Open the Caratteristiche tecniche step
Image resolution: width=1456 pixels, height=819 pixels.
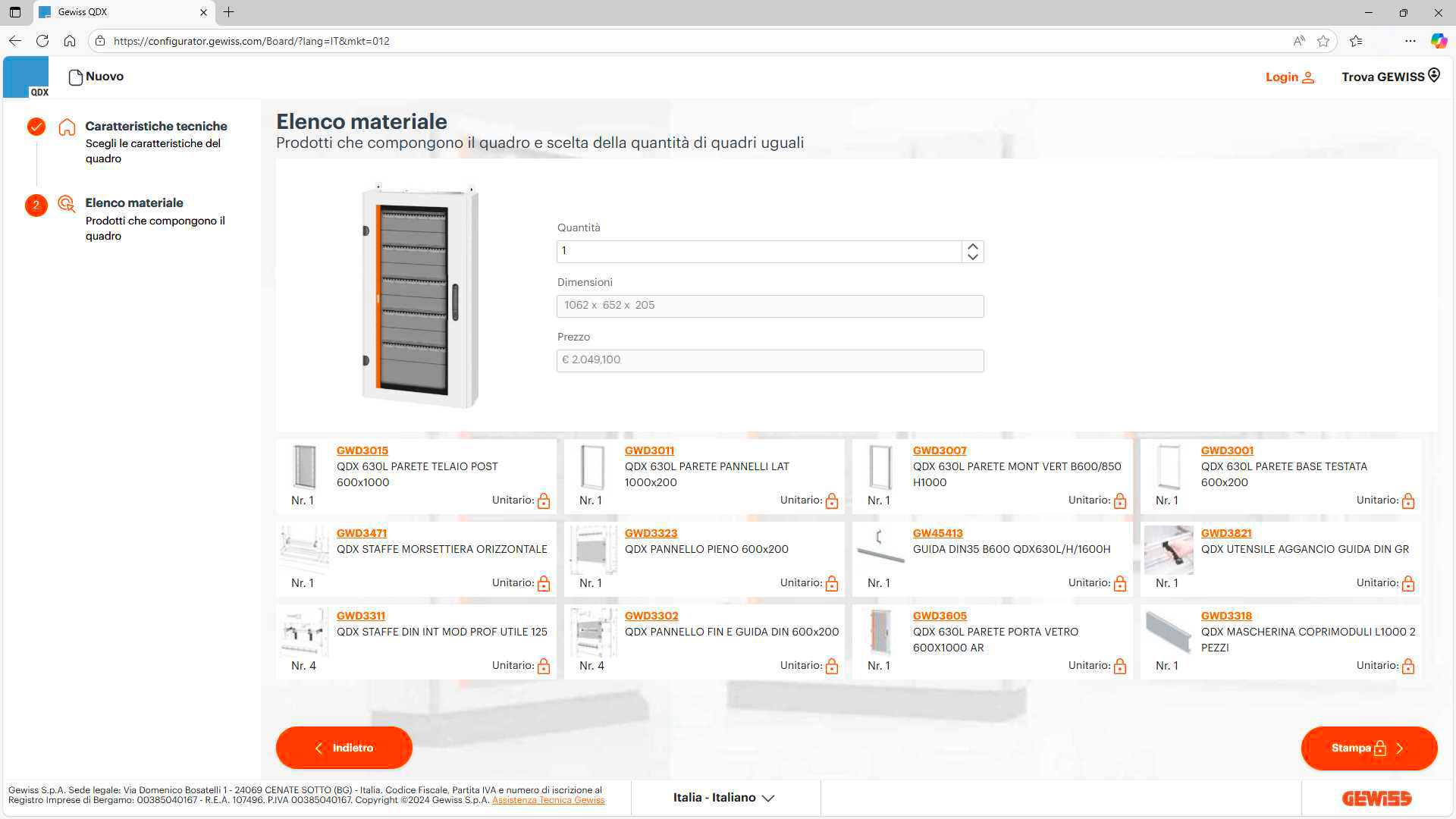click(x=155, y=126)
